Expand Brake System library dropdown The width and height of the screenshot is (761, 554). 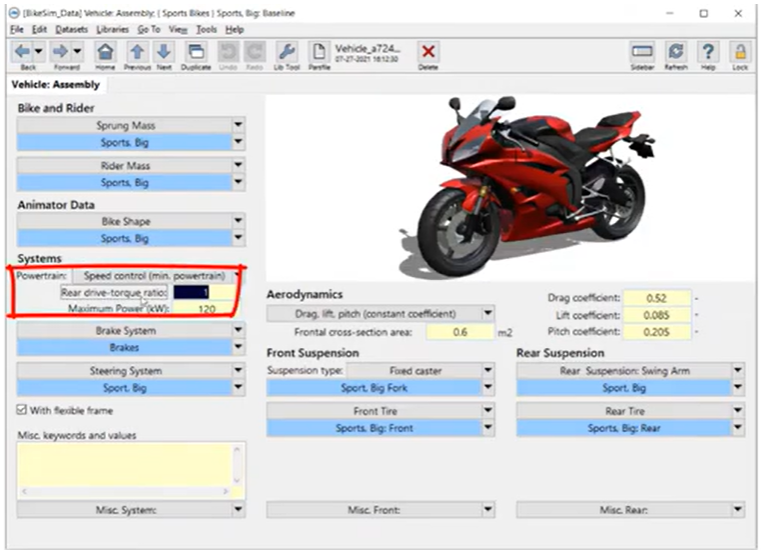[238, 330]
